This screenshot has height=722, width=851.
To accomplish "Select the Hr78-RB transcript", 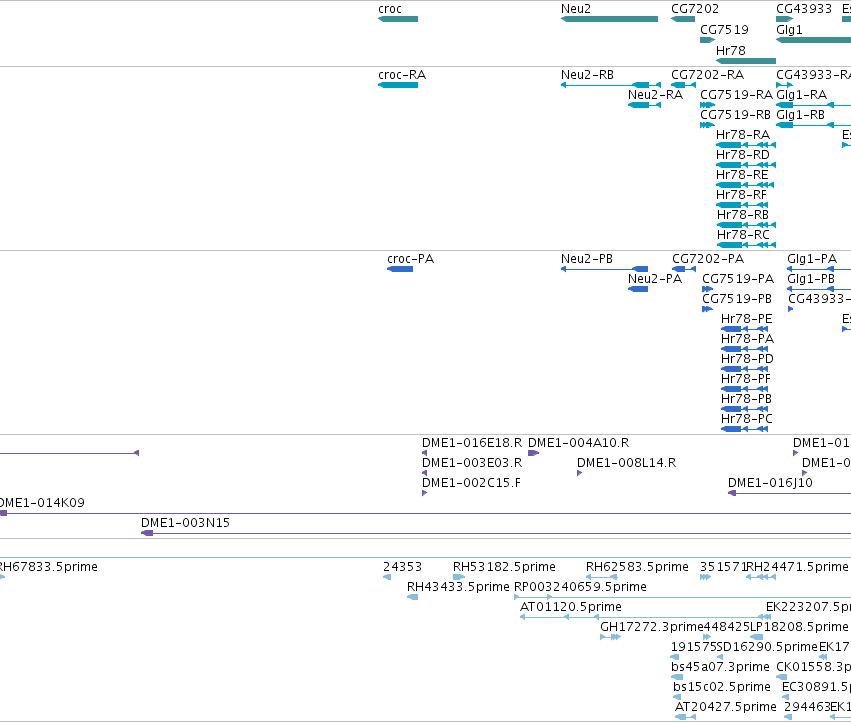I will pos(746,225).
